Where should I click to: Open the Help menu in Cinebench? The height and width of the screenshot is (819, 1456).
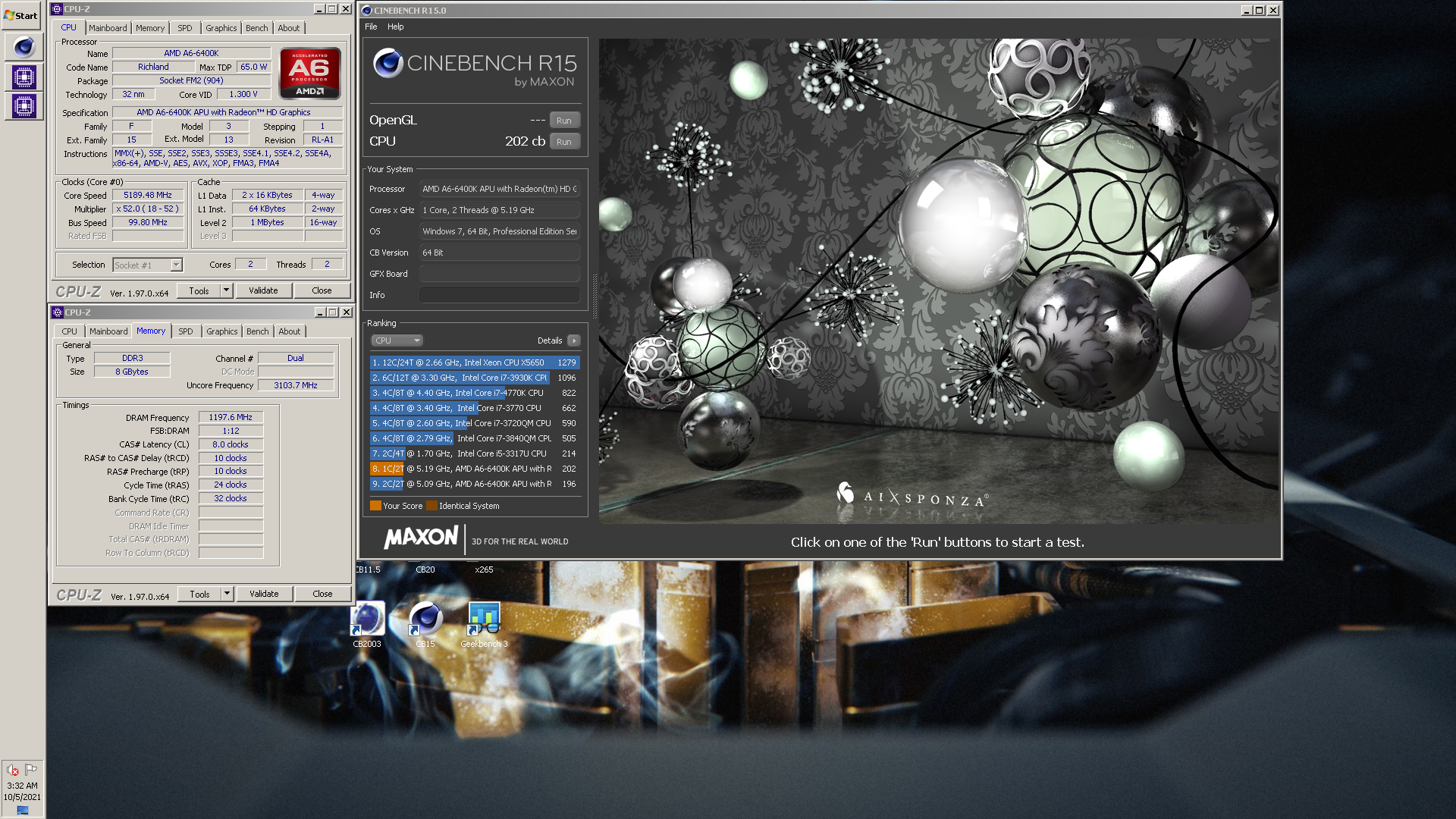[396, 27]
